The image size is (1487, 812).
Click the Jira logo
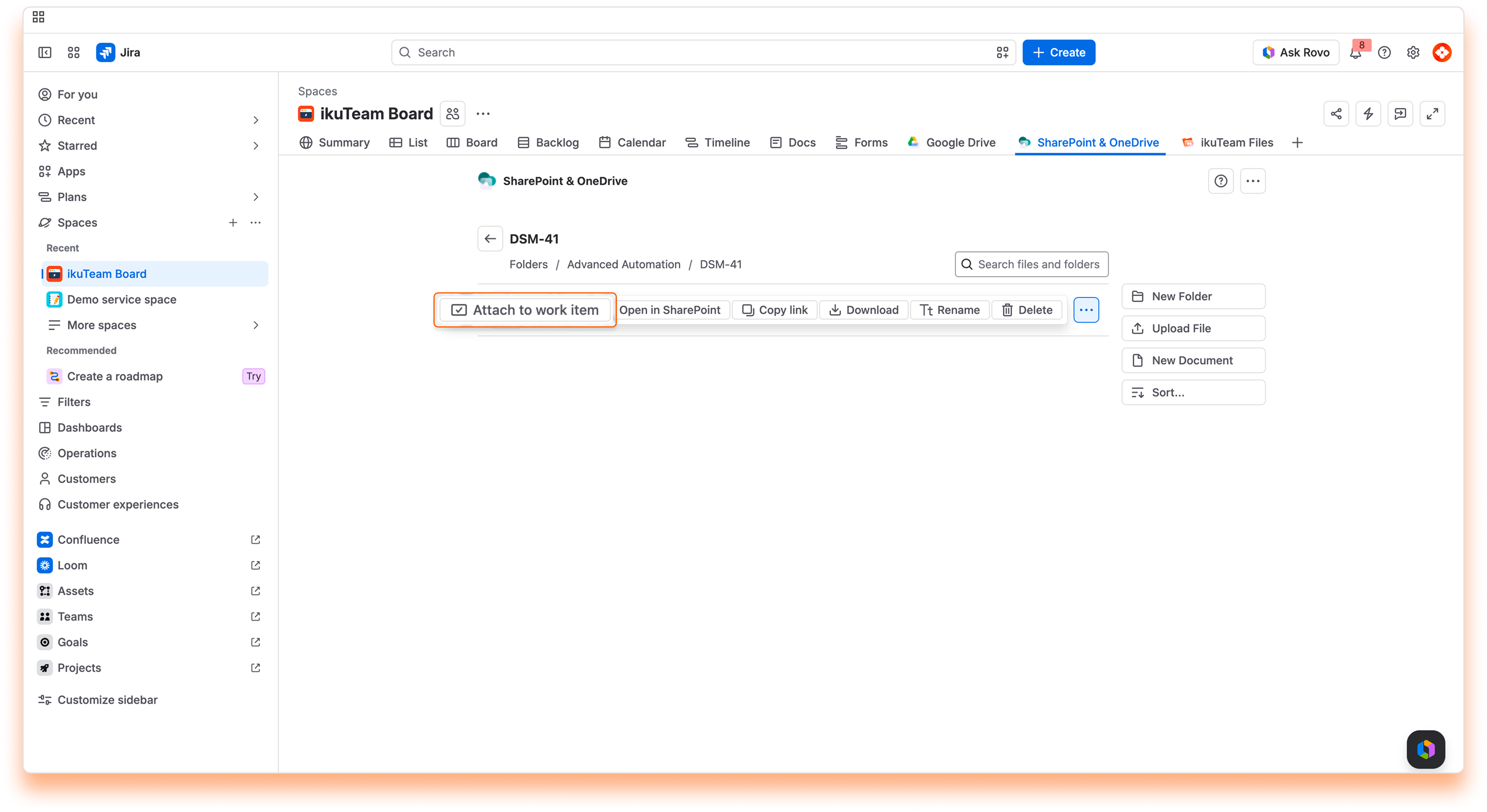tap(118, 52)
